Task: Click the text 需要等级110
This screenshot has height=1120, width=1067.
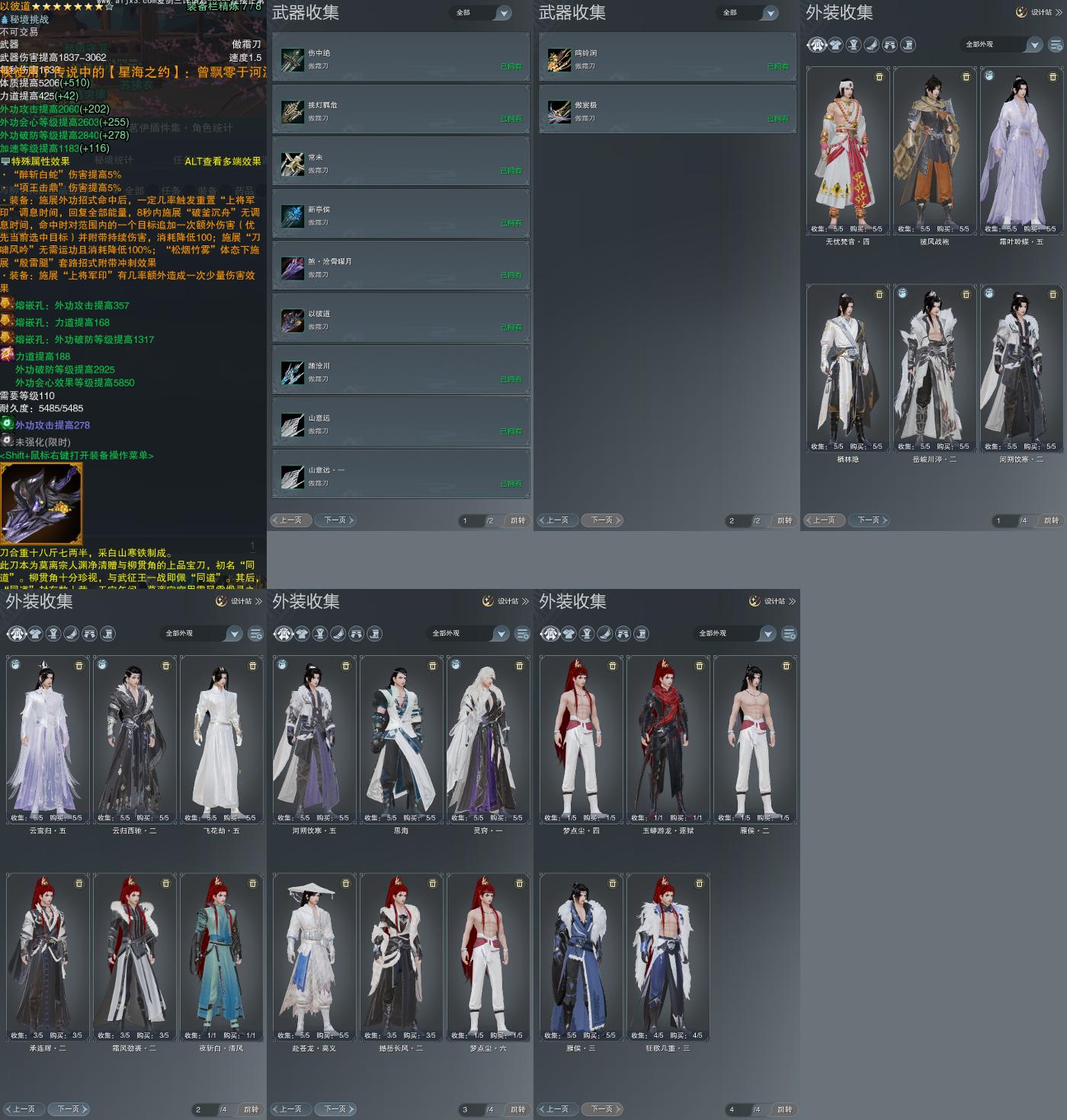Action: click(27, 395)
